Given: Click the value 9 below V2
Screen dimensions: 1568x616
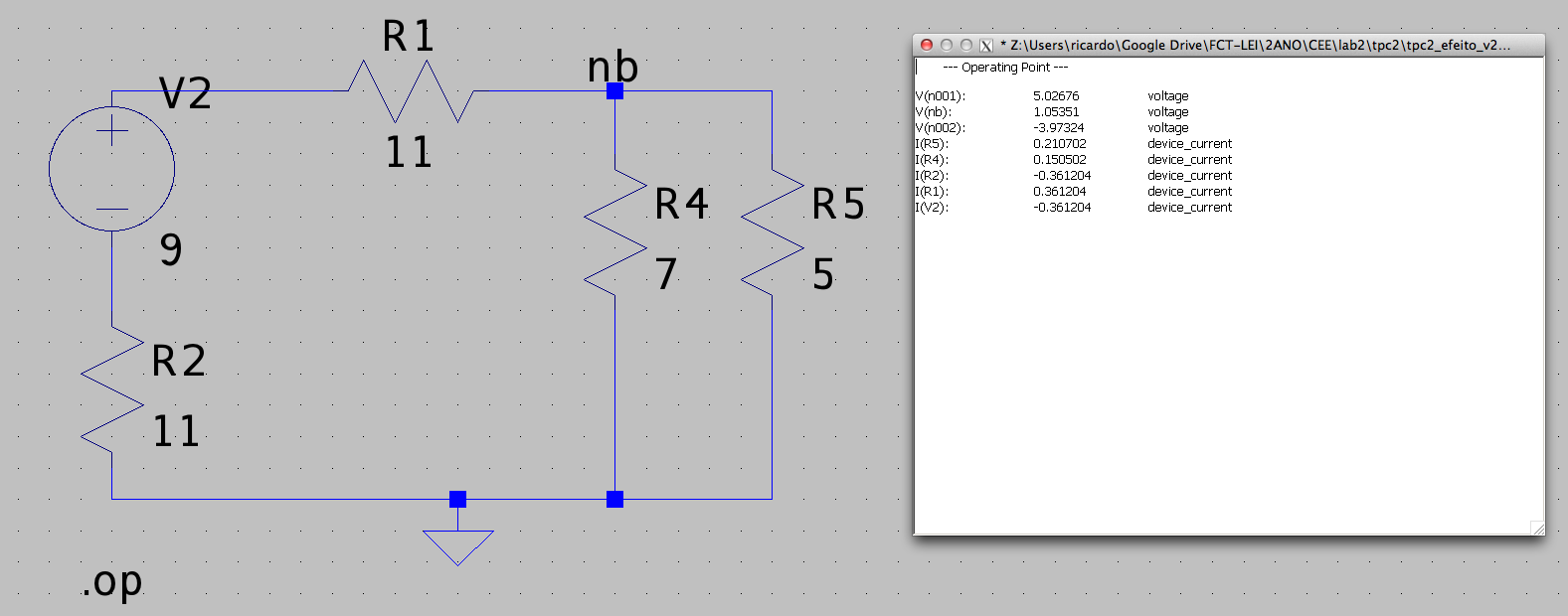Looking at the screenshot, I should pos(171,249).
